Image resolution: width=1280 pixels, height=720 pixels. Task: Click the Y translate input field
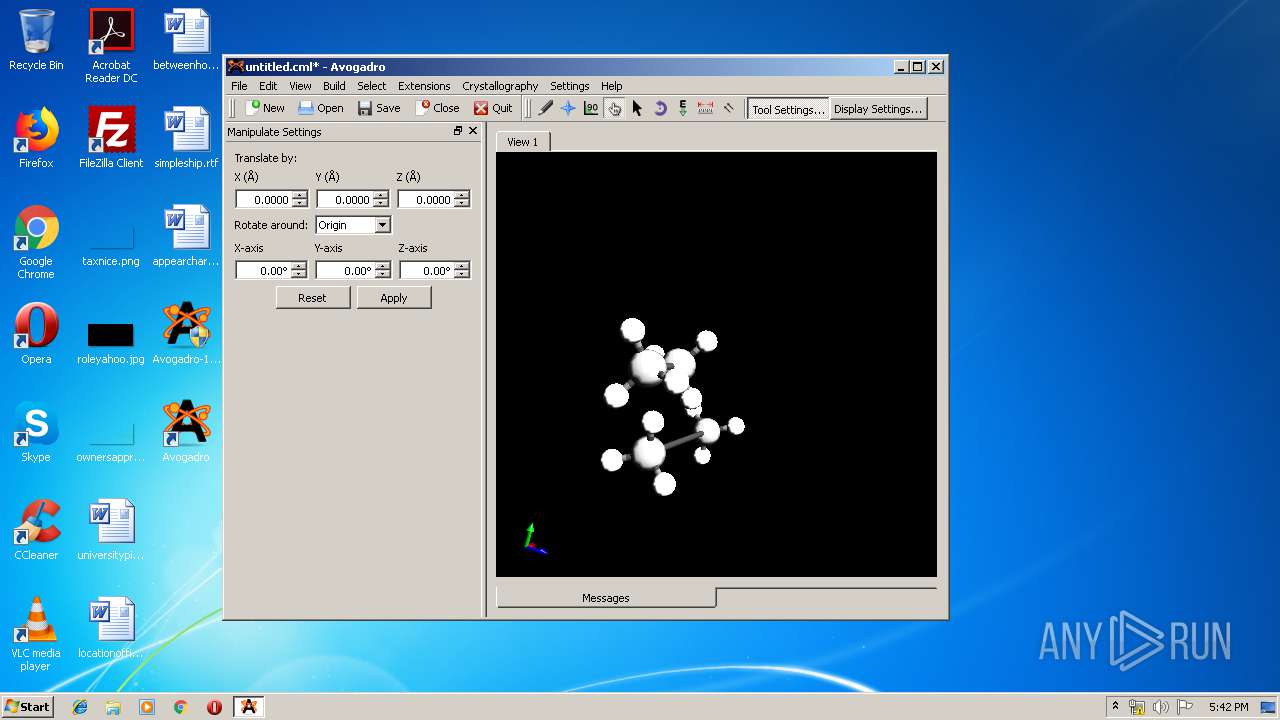[x=344, y=199]
